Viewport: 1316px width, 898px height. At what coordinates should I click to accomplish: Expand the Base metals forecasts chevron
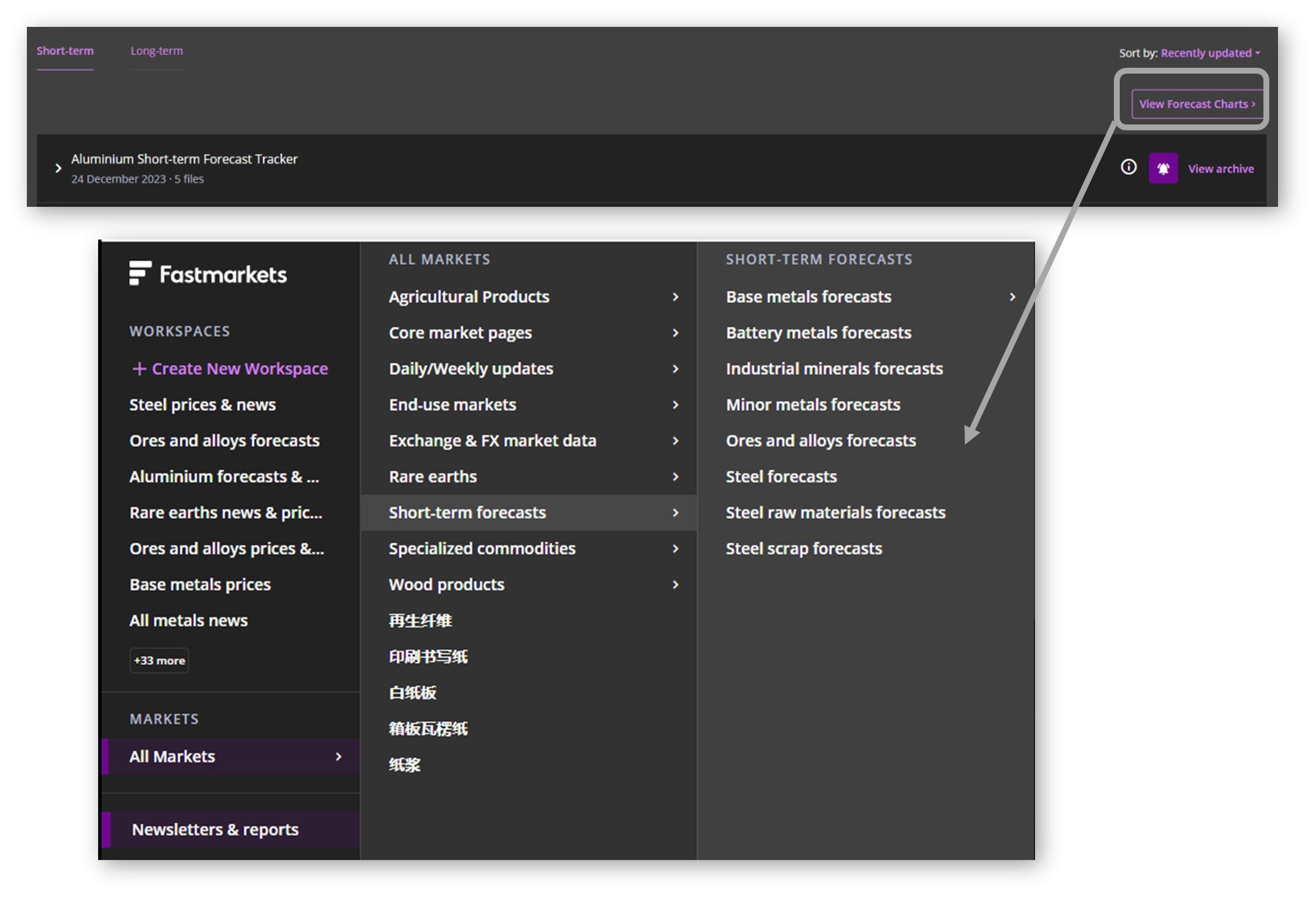tap(1012, 297)
